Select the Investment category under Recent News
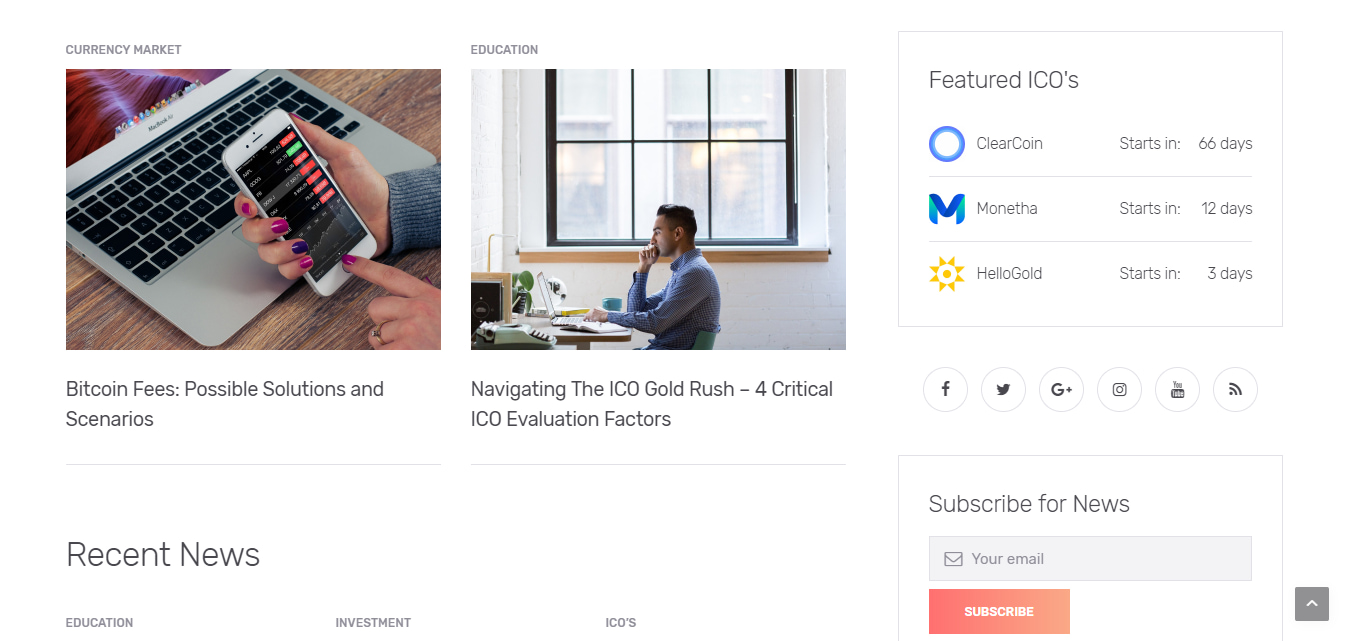Screen dimensions: 1349x641 pos(373,623)
